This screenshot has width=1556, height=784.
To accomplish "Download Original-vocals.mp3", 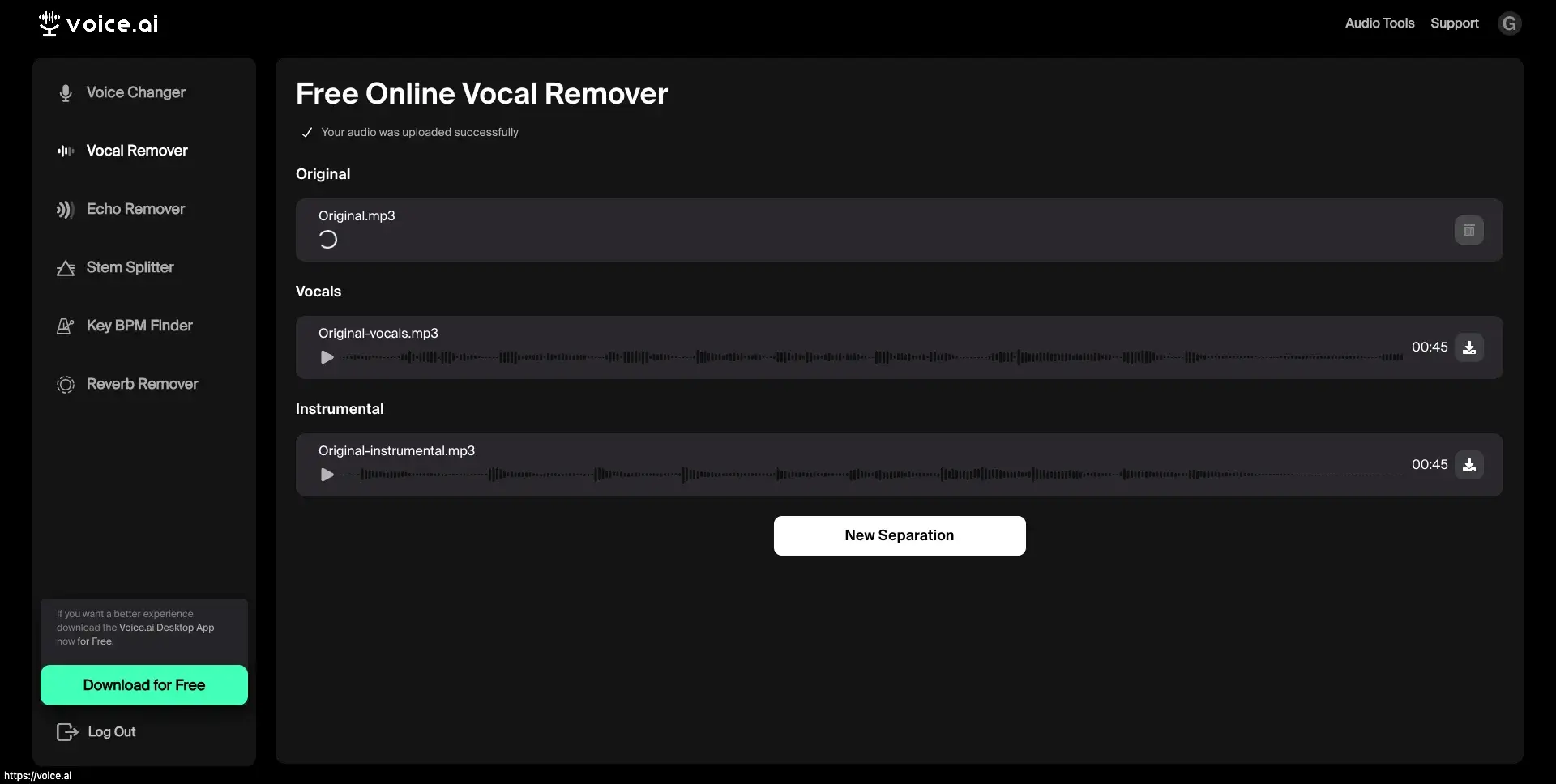I will [x=1468, y=347].
